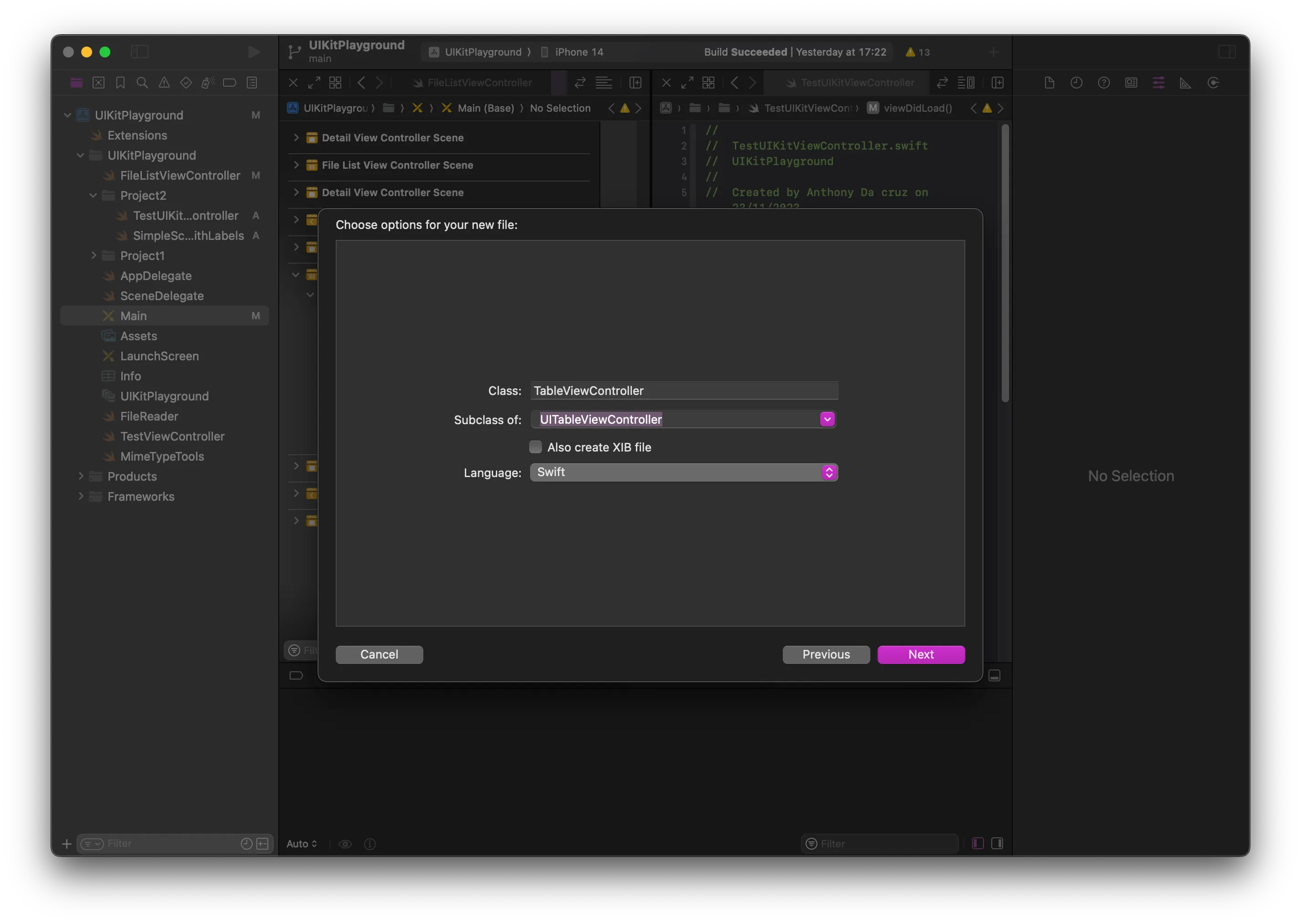Viewport: 1301px width, 924px height.
Task: Toggle the navigator sidebar icon
Action: (x=140, y=52)
